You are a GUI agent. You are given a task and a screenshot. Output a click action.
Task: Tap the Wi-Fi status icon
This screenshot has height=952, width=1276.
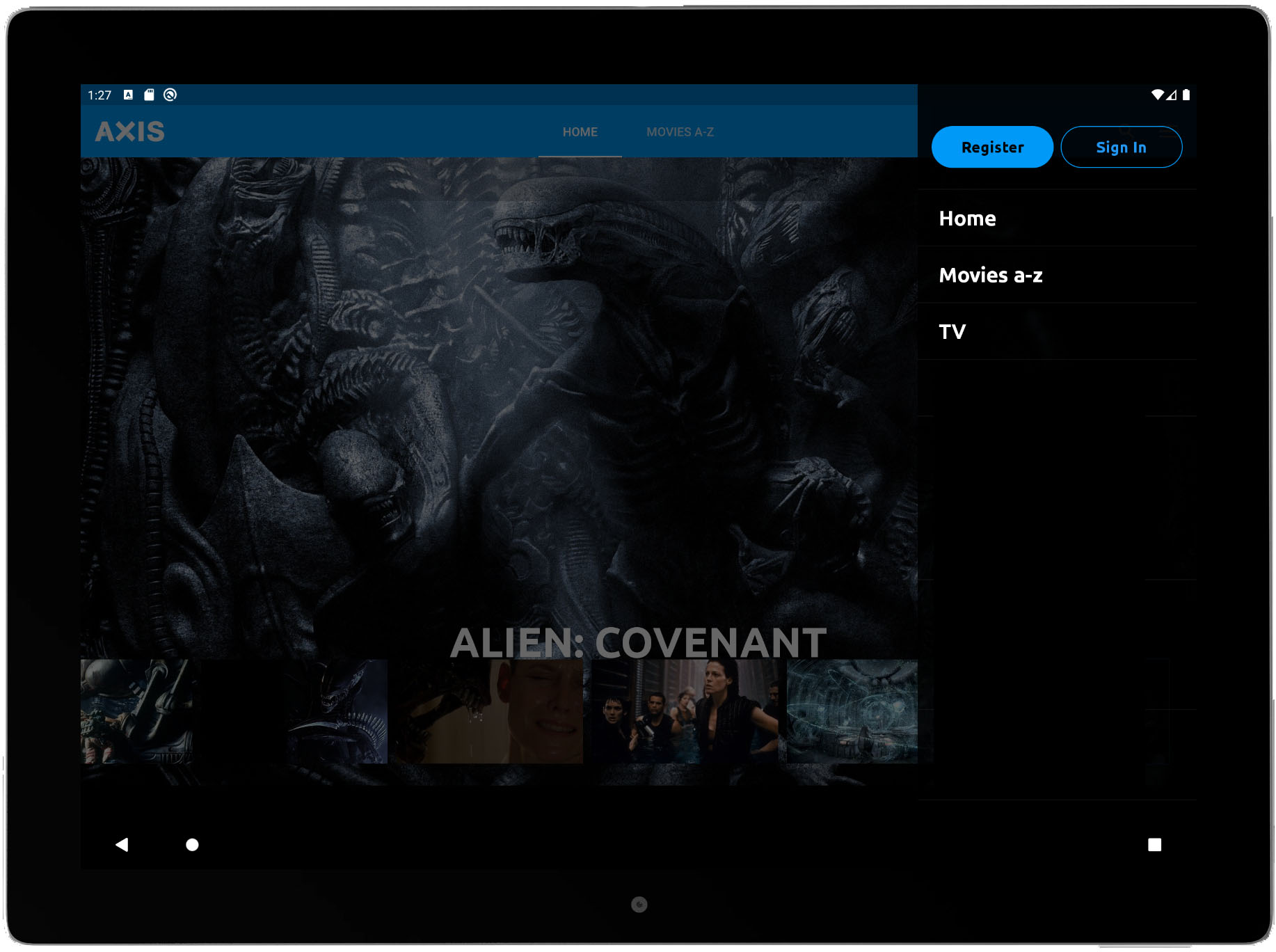[x=1157, y=95]
